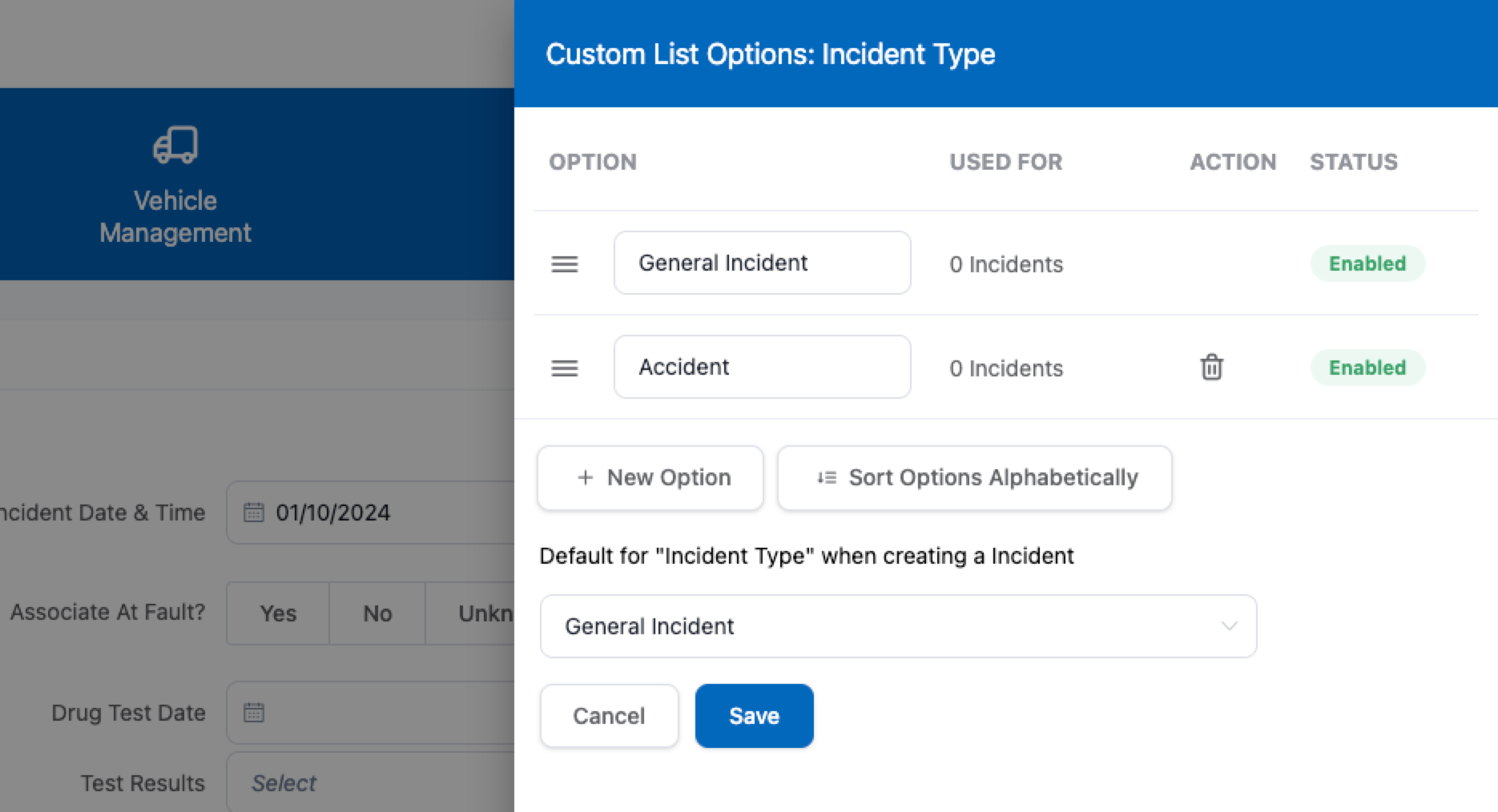Click the Incident Date calendar icon
This screenshot has width=1498, height=812.
[x=254, y=513]
